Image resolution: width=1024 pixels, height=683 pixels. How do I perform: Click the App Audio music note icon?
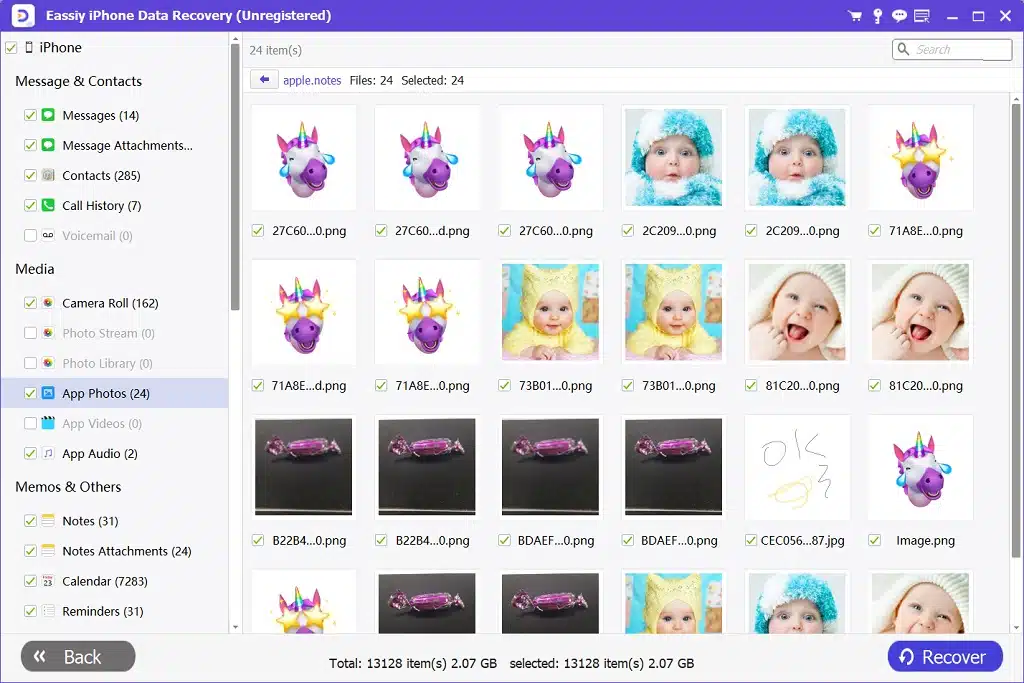[47, 454]
